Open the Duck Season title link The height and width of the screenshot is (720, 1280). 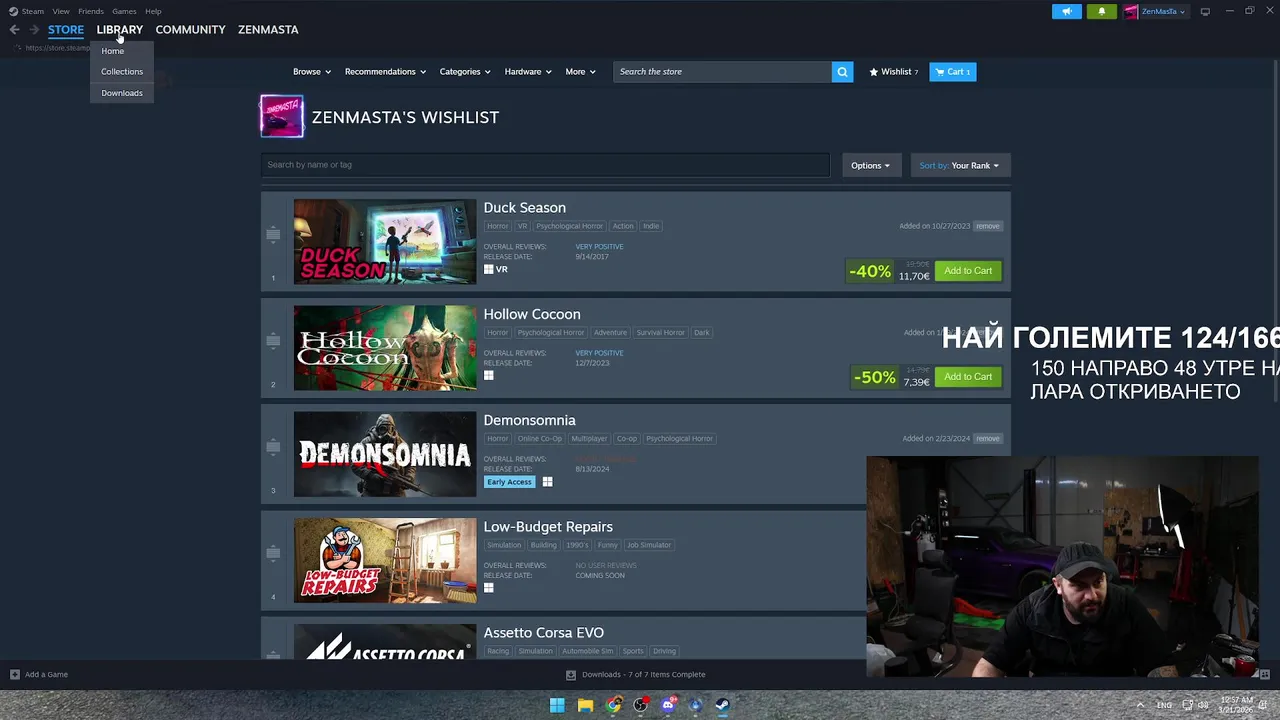[525, 208]
